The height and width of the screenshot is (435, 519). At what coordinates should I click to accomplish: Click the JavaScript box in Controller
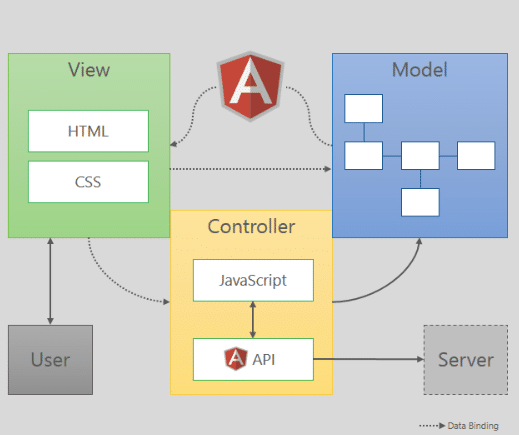click(x=253, y=280)
